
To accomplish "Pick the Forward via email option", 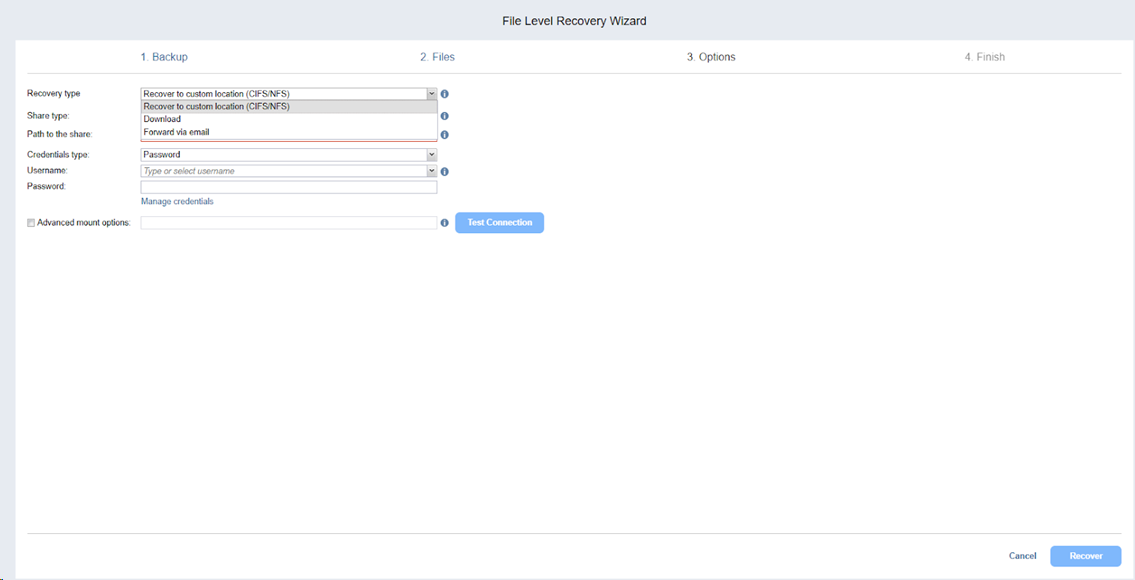I will 176,132.
